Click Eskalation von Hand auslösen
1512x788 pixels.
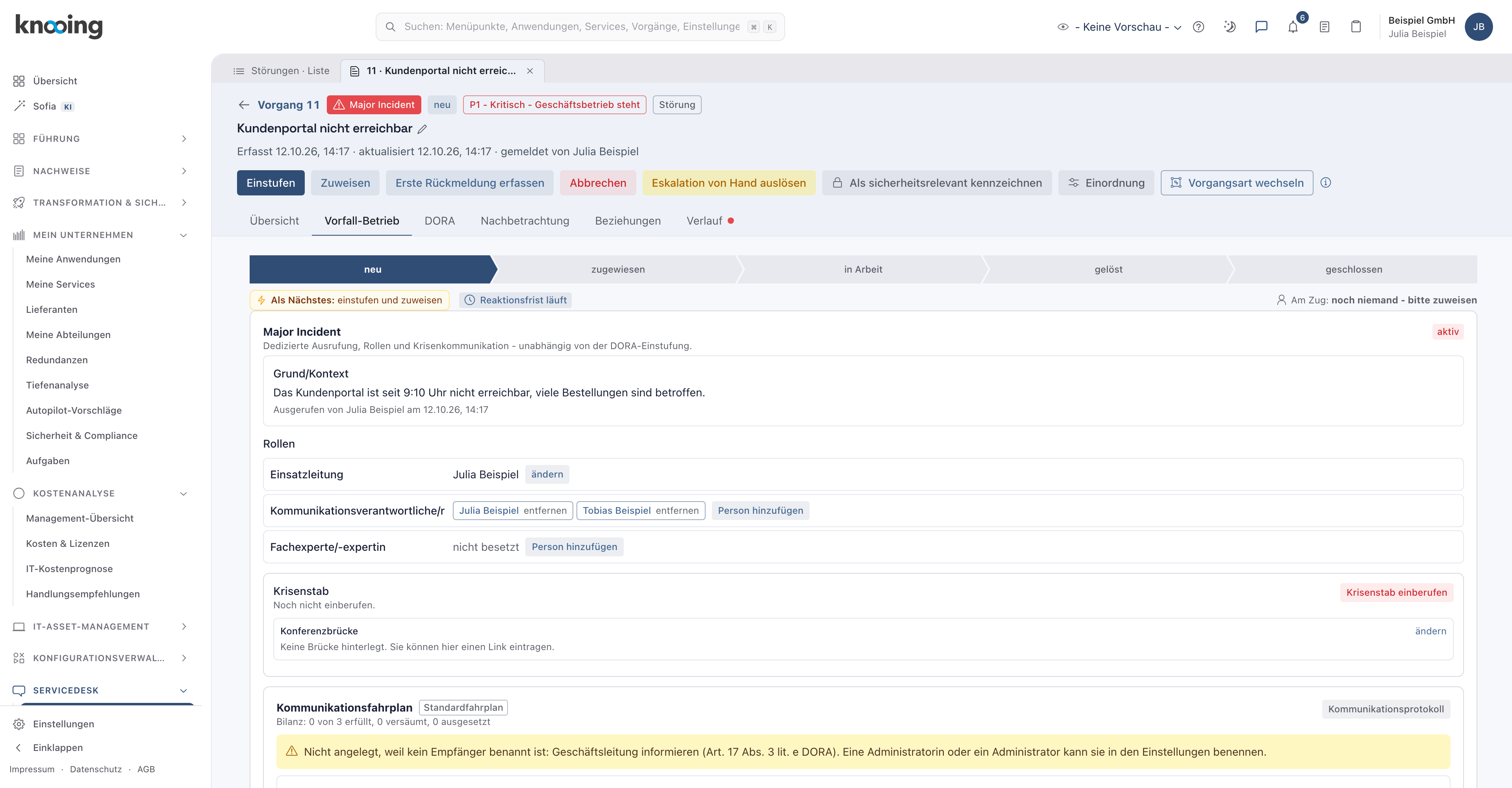tap(728, 182)
